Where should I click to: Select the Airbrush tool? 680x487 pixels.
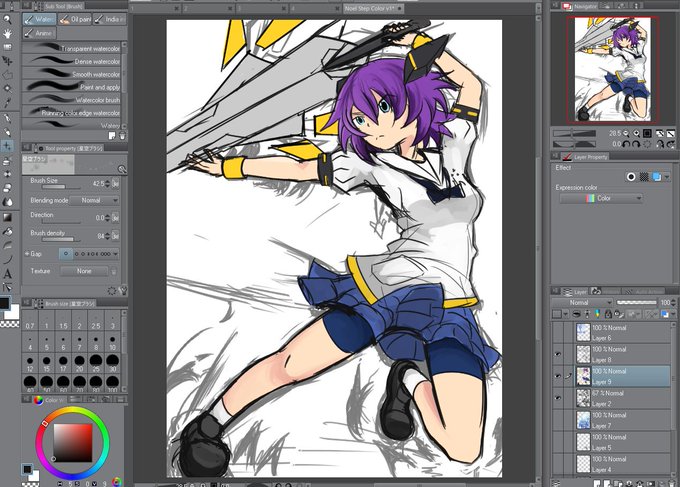click(x=7, y=161)
